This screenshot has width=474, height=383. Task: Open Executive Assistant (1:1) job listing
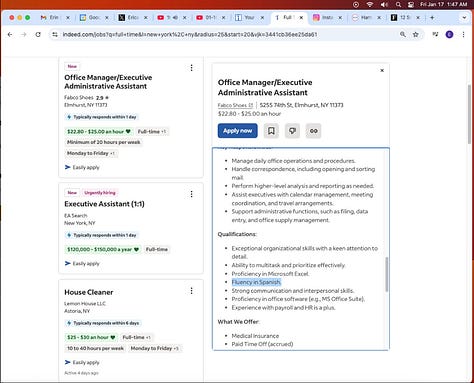tap(104, 204)
